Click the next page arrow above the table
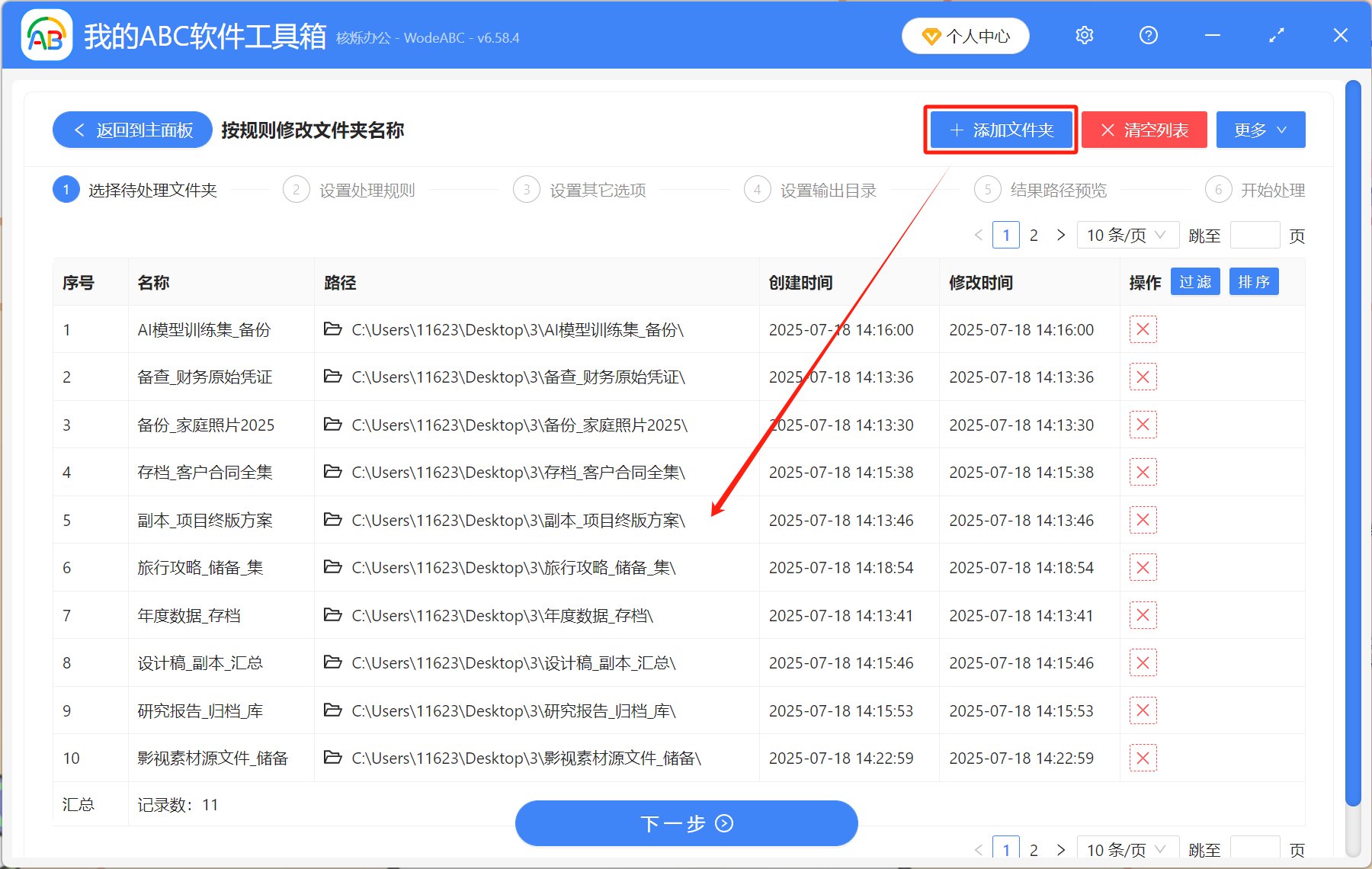Screen dimensions: 1372x869 [1060, 235]
